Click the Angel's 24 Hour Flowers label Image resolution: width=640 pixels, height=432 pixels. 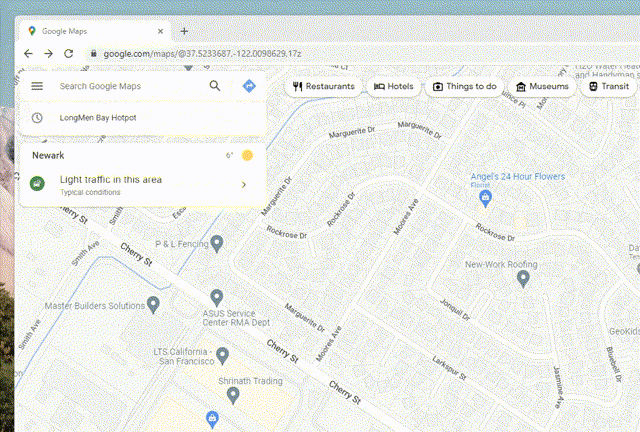point(518,176)
